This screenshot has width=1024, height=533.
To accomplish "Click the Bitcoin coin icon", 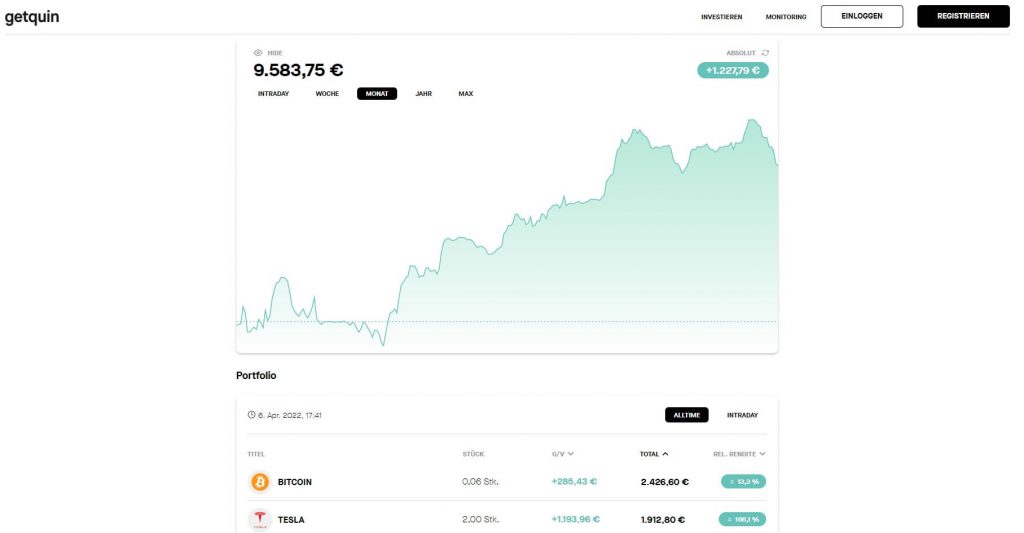I will (260, 482).
